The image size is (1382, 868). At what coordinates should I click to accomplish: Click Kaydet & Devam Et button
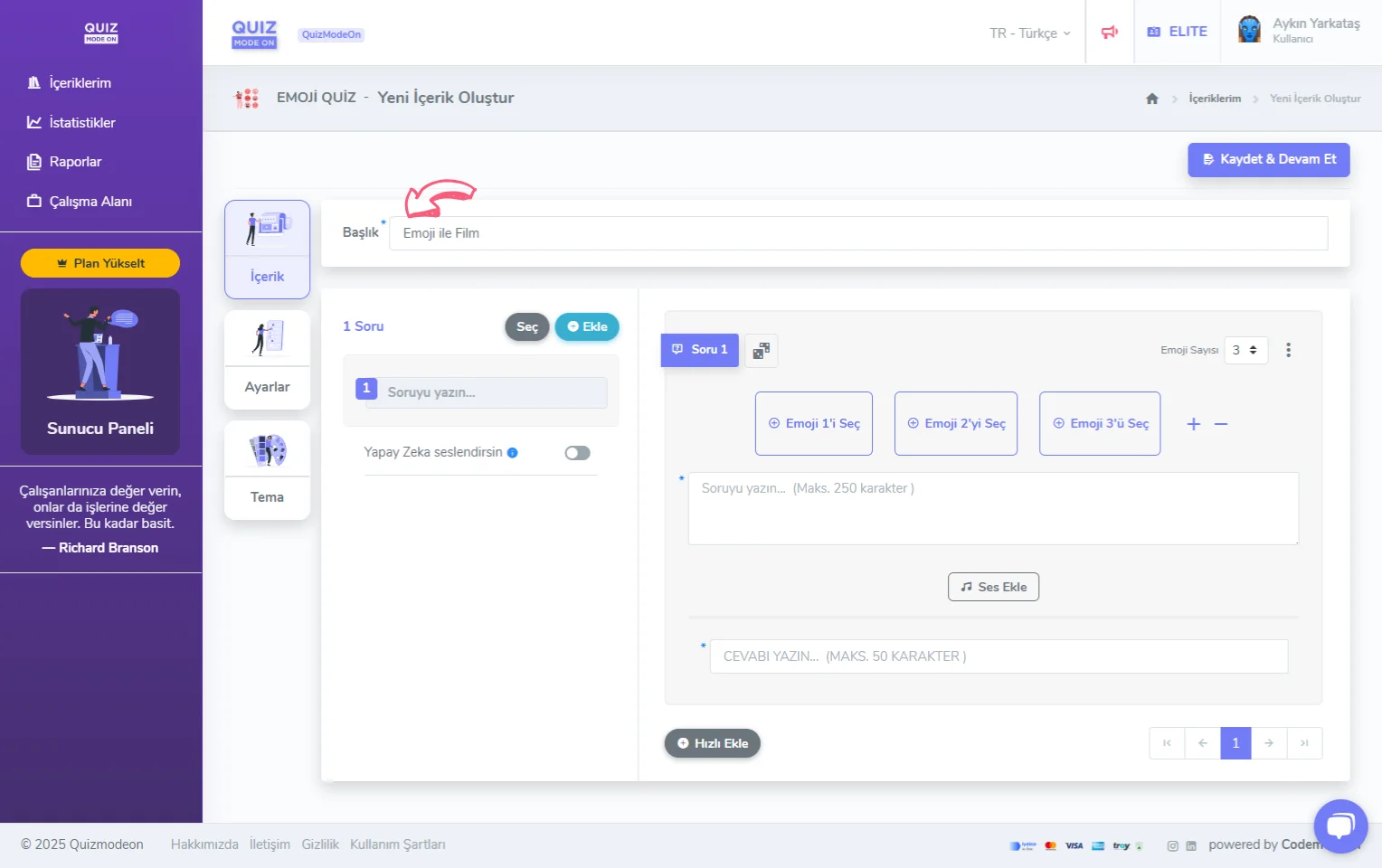click(x=1268, y=159)
